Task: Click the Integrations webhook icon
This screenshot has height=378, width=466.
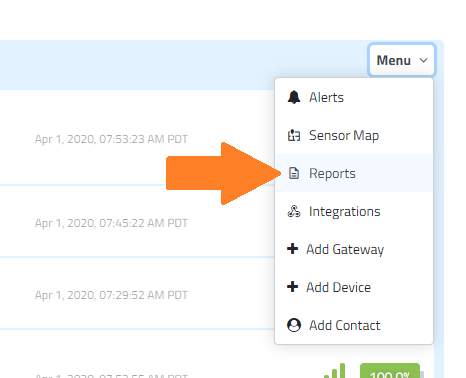Action: click(x=294, y=211)
